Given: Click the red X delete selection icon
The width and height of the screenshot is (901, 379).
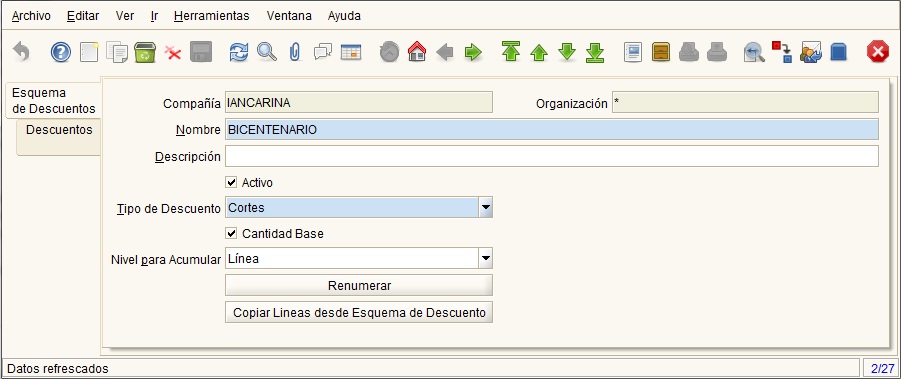Looking at the screenshot, I should coord(173,53).
